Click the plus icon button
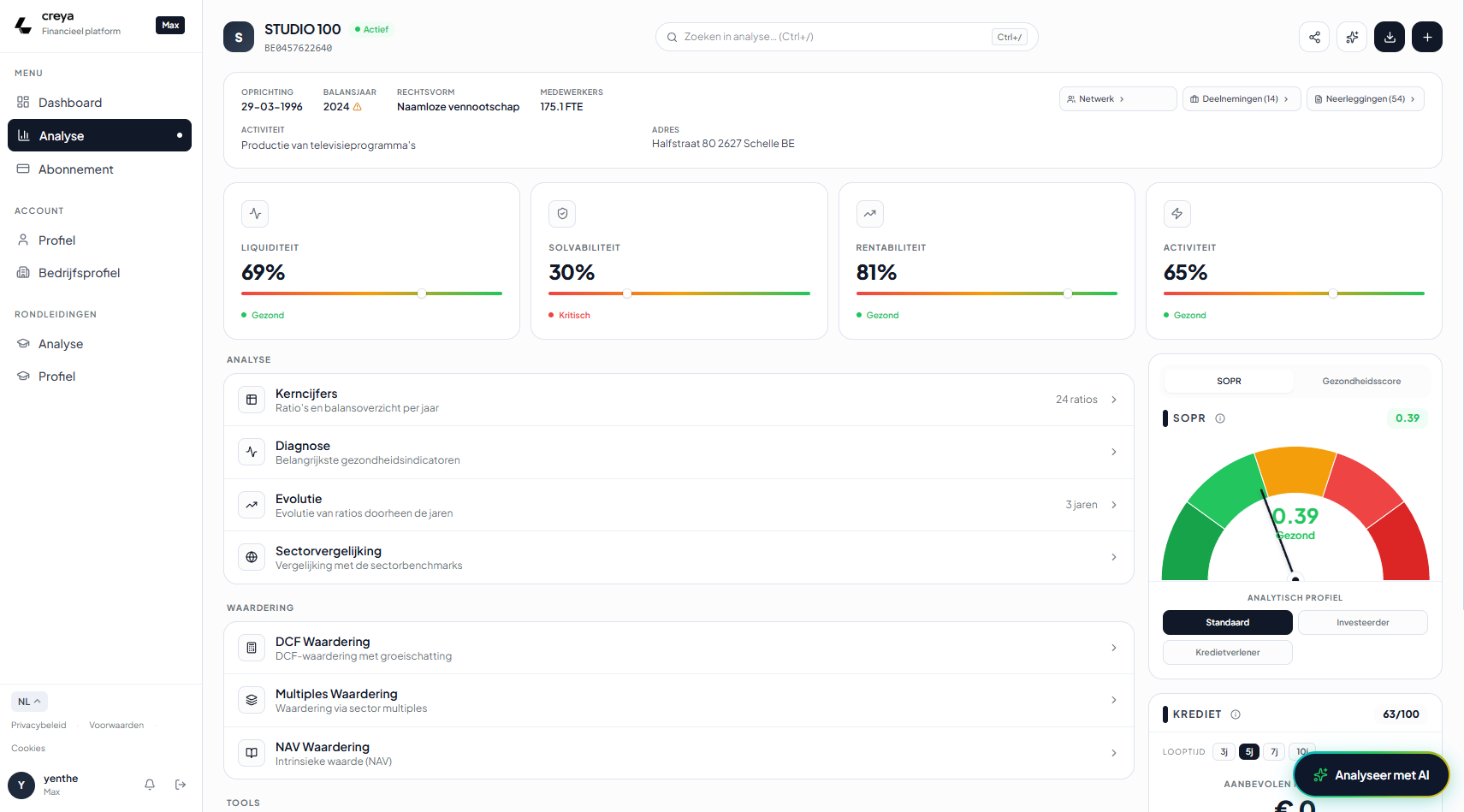1464x812 pixels. 1427,37
